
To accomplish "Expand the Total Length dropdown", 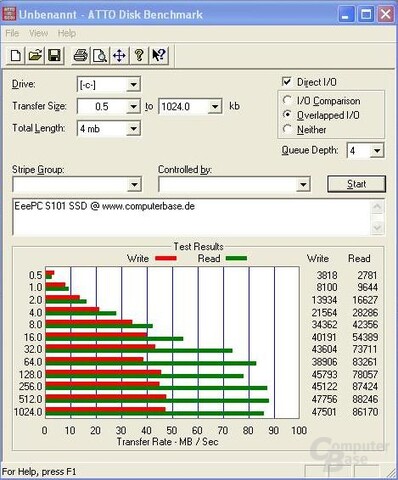I will tap(133, 129).
